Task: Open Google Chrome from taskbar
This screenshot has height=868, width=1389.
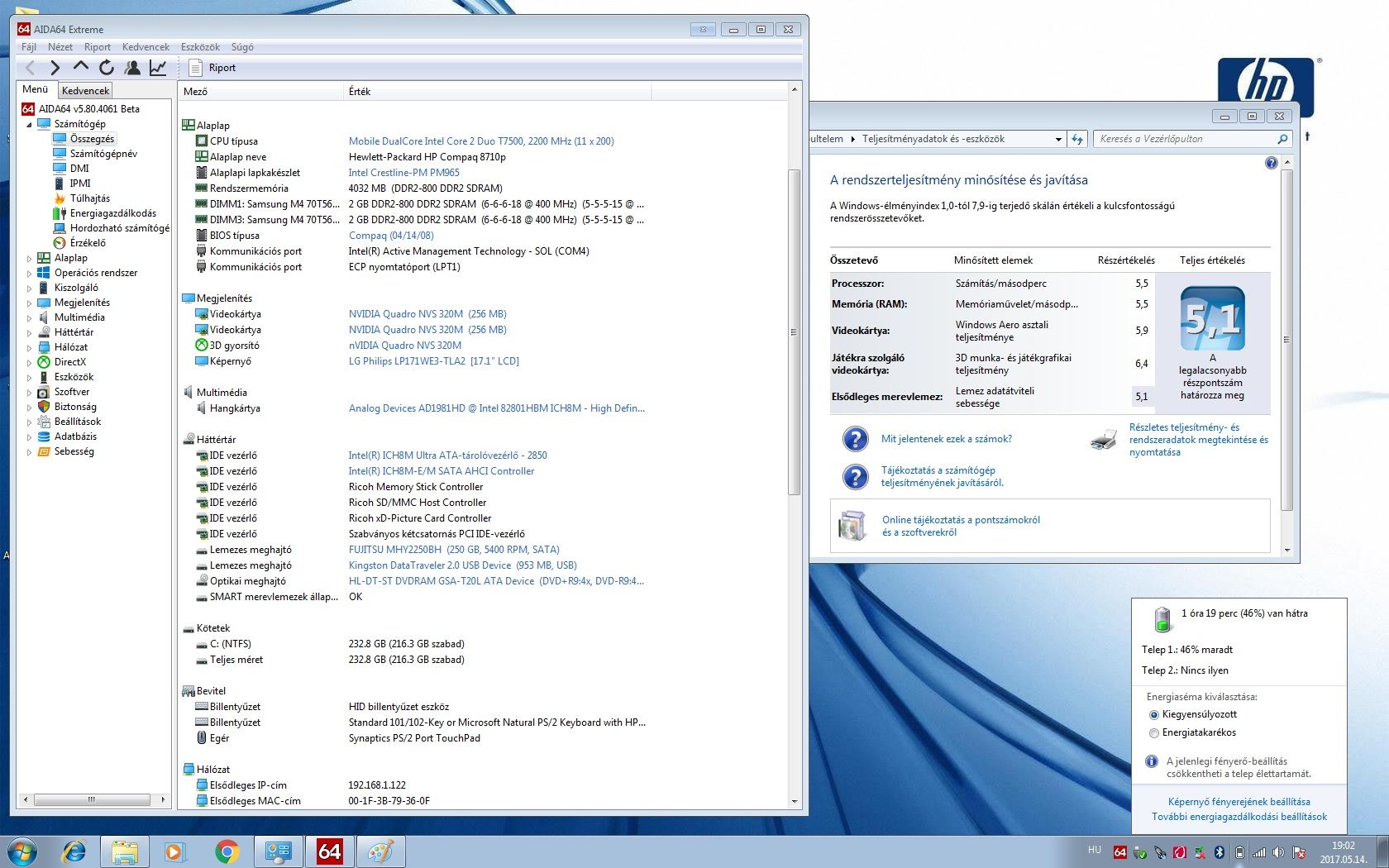Action: tap(227, 851)
